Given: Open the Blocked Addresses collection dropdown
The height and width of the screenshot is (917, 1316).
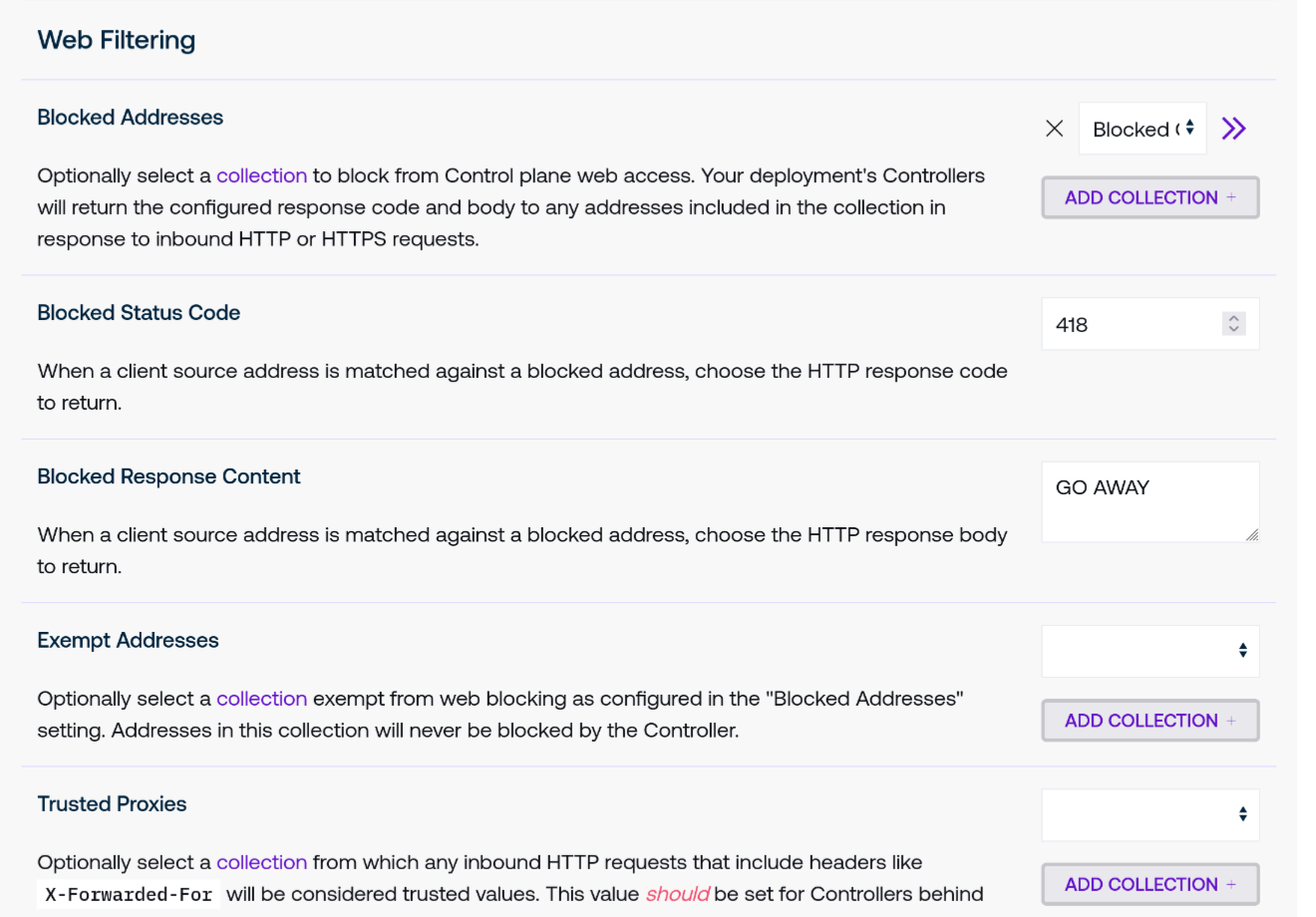Looking at the screenshot, I should pos(1143,129).
